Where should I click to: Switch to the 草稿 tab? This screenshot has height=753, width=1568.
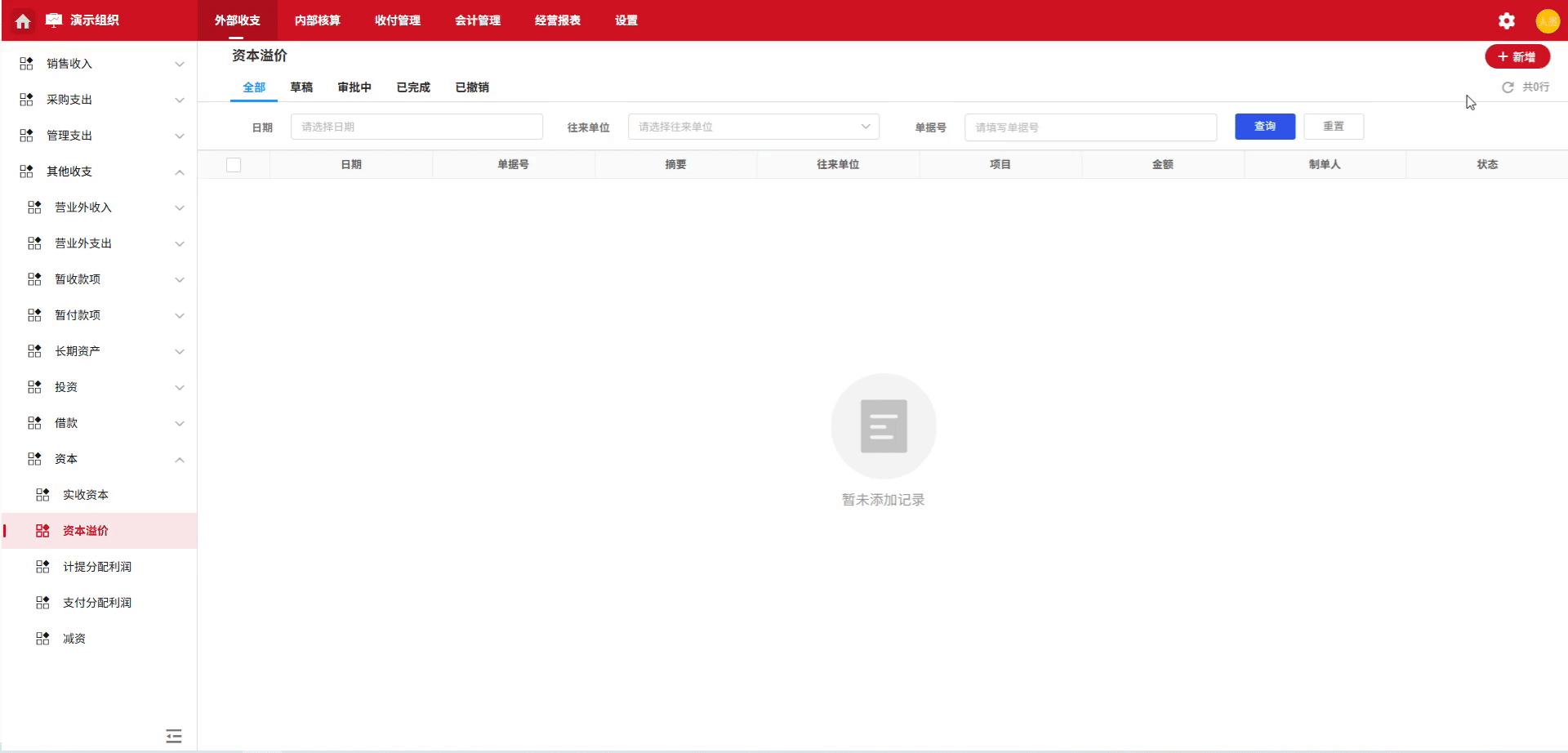point(301,87)
